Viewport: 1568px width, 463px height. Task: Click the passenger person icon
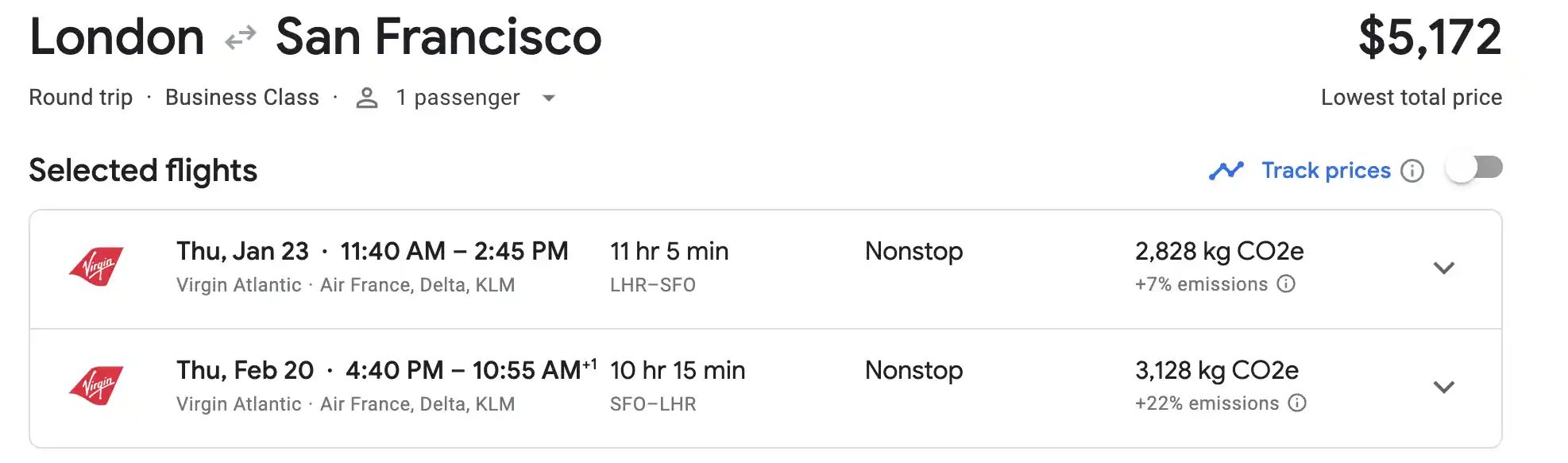(366, 98)
